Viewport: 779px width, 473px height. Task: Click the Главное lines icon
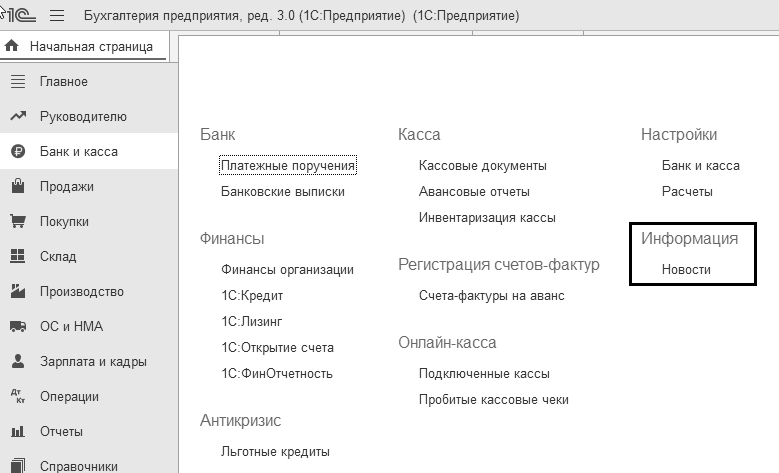tap(18, 81)
